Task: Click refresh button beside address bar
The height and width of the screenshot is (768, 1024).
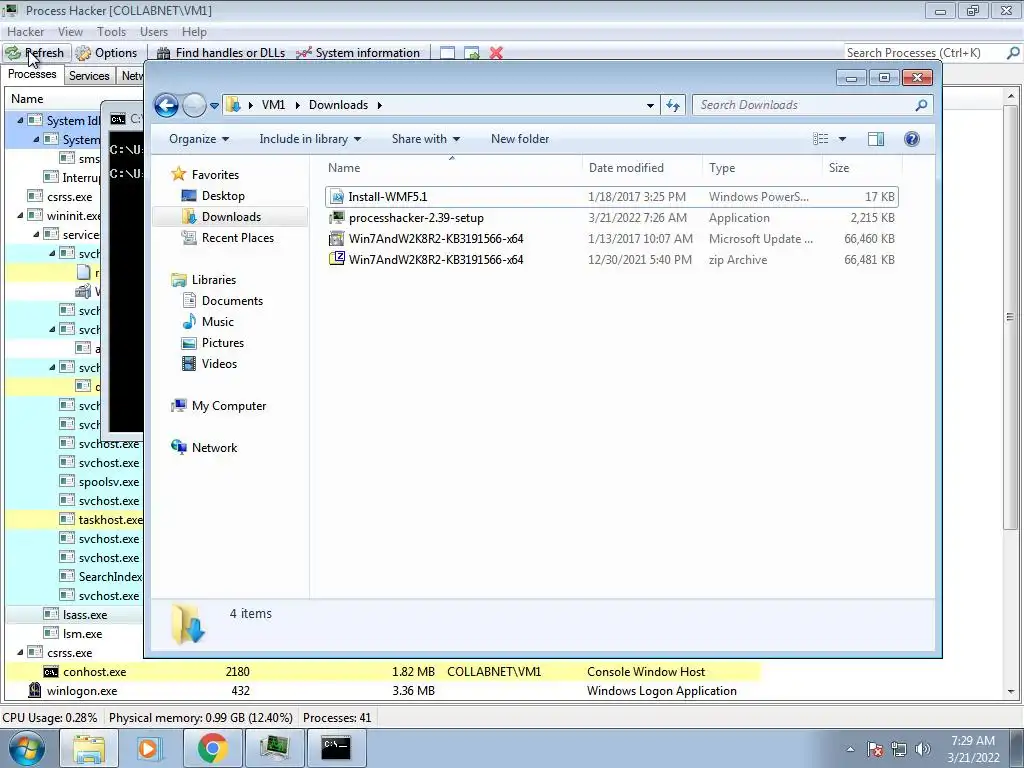Action: 673,105
